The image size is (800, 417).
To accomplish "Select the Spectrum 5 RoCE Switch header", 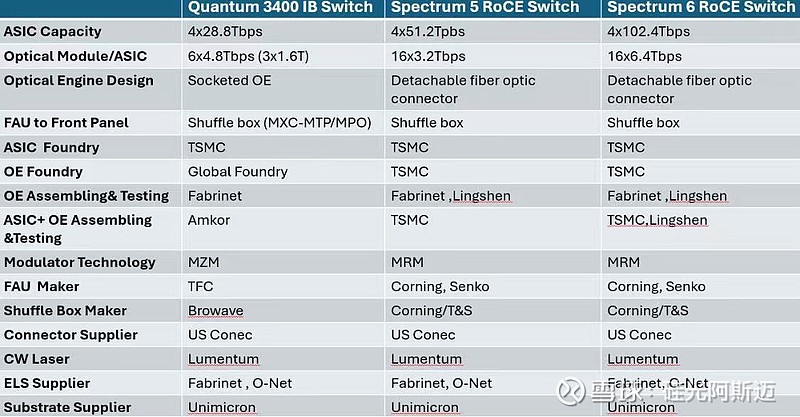I will tap(485, 7).
